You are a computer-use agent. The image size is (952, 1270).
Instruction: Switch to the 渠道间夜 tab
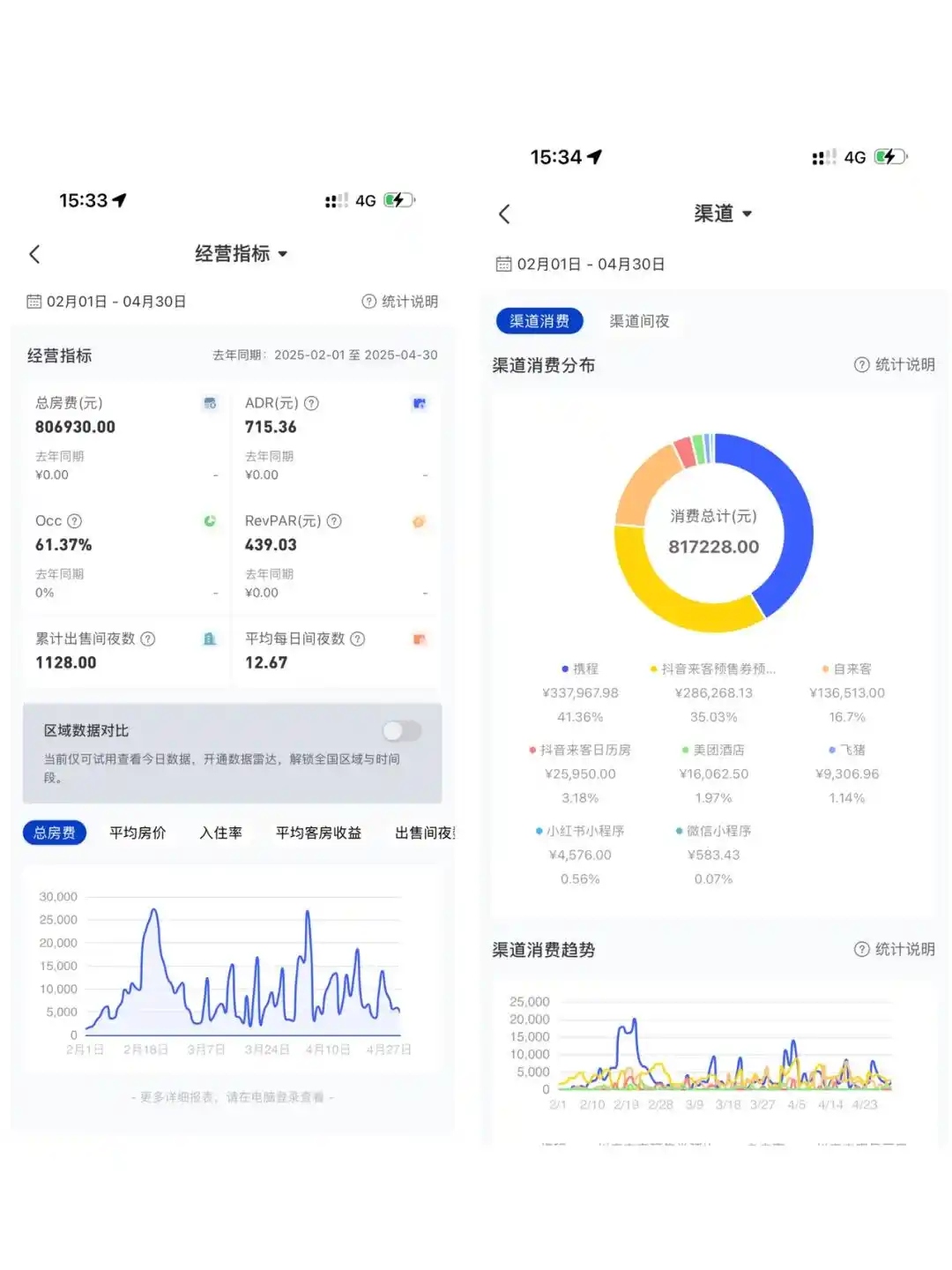coord(639,321)
